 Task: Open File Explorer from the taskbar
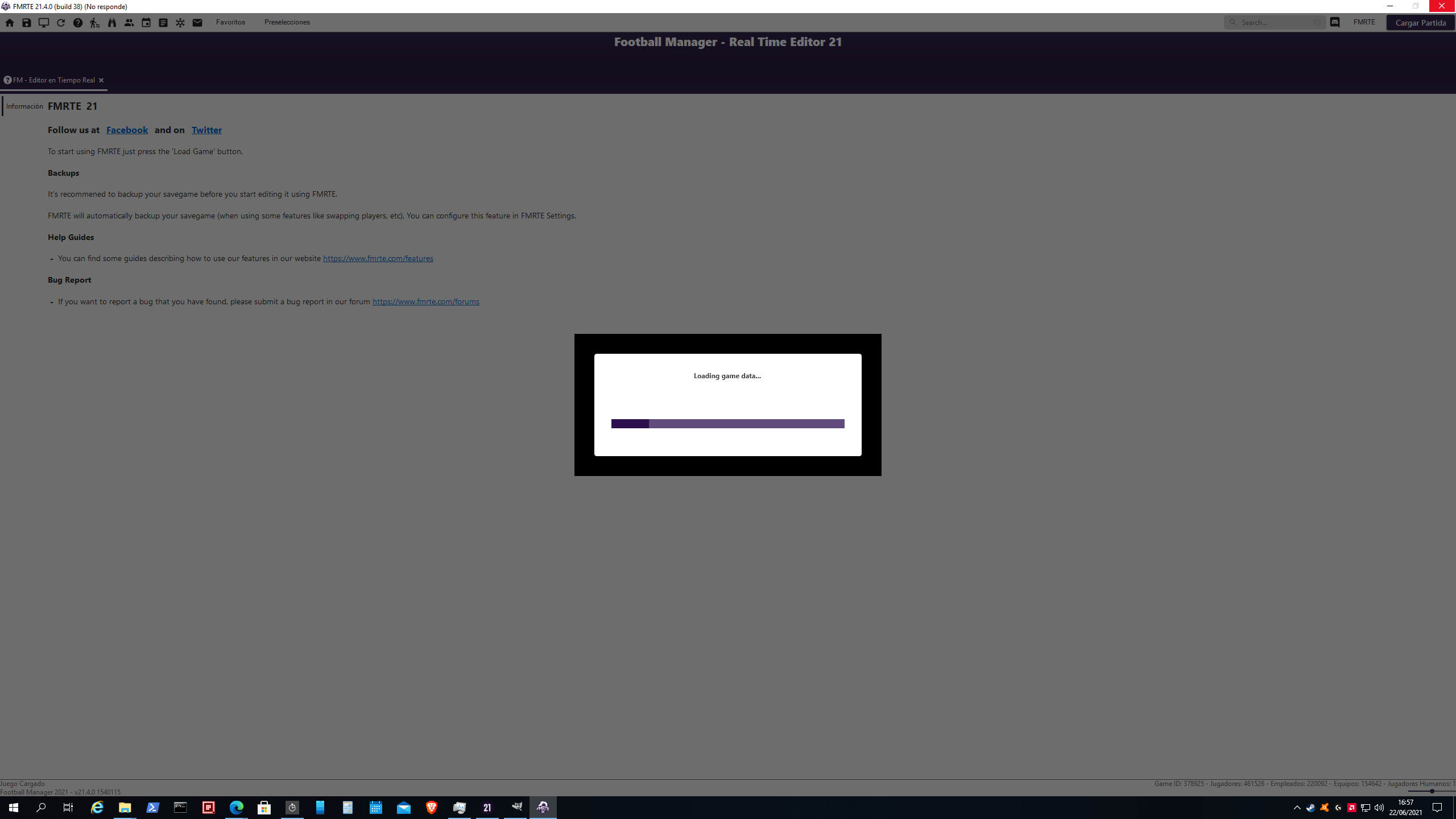[x=125, y=808]
